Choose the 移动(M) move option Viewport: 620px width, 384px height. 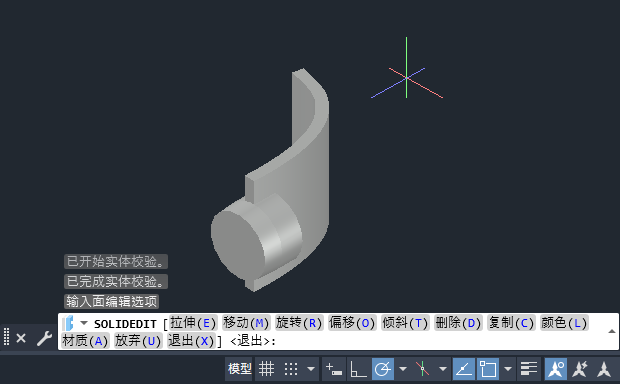click(246, 323)
